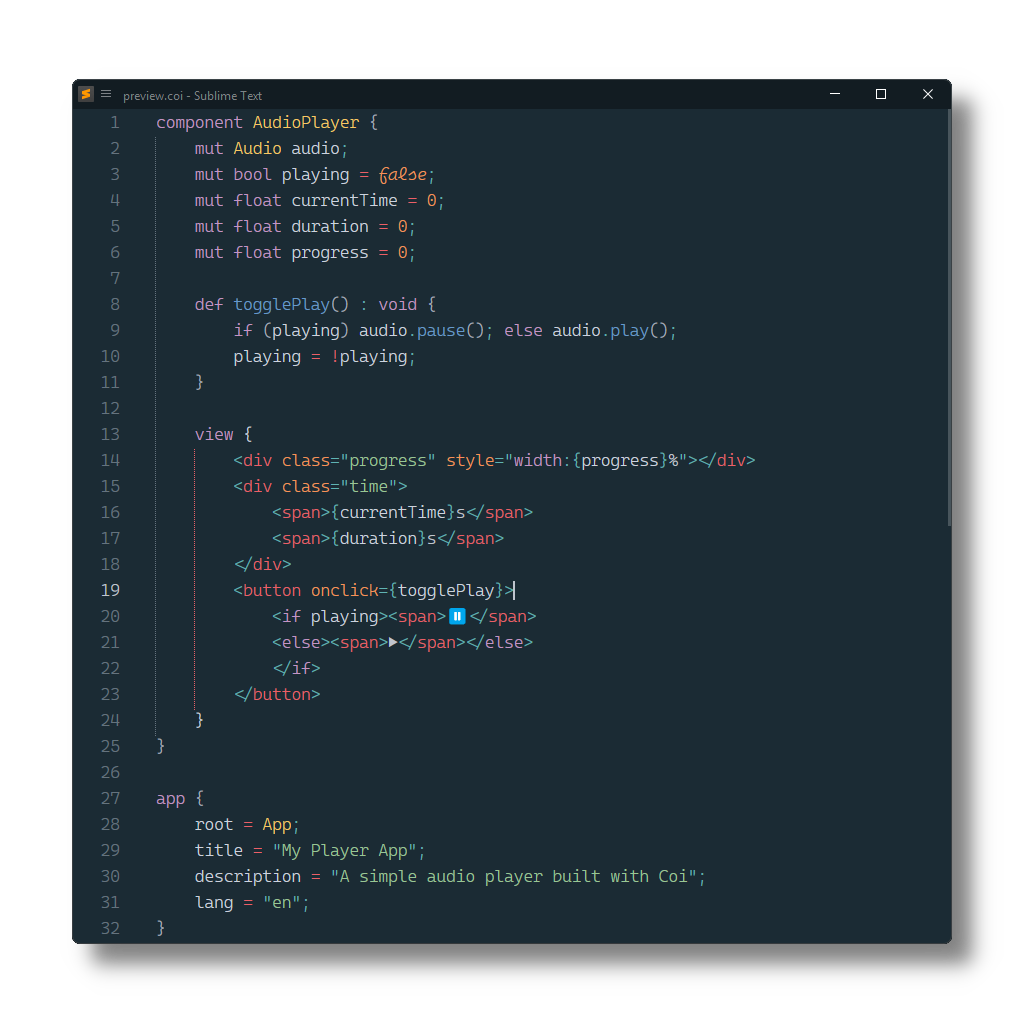Click the 'currentTime' variable declaration on line 4
This screenshot has width=1024, height=1024.
pos(344,200)
